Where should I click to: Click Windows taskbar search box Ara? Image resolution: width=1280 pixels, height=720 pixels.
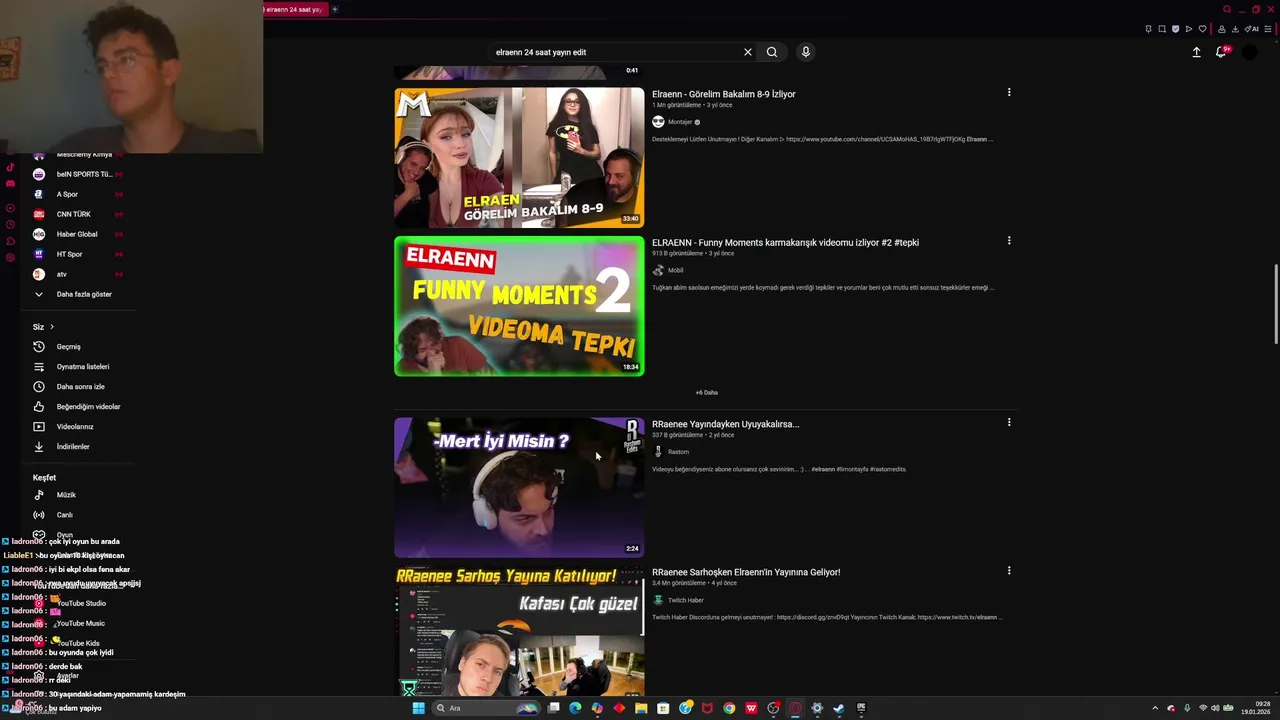point(485,708)
